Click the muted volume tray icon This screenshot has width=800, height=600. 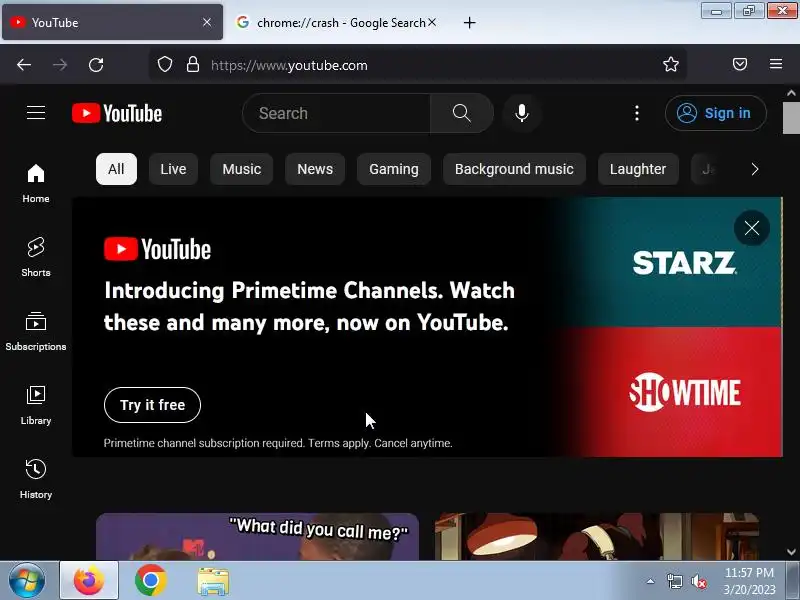pos(698,581)
